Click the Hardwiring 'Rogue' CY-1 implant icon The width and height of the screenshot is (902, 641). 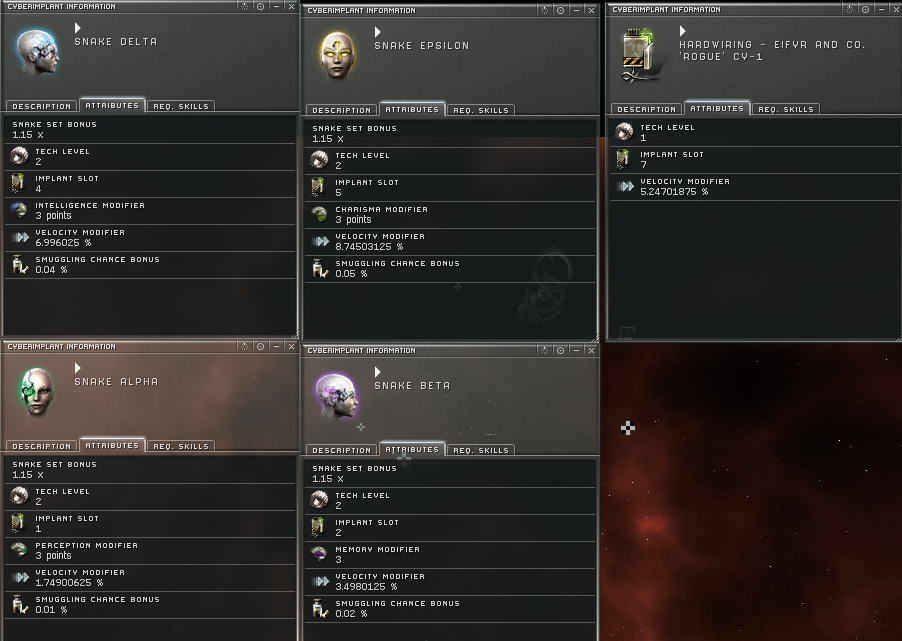pos(639,55)
